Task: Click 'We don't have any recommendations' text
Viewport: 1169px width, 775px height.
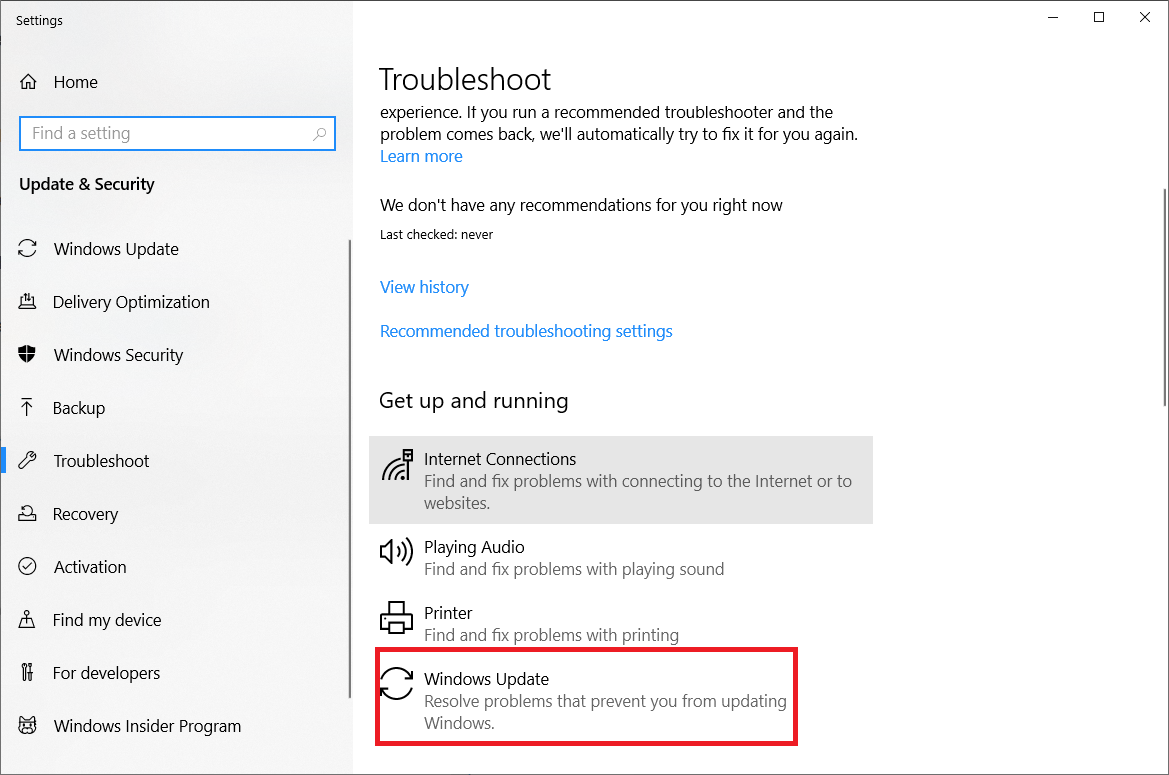Action: point(582,206)
